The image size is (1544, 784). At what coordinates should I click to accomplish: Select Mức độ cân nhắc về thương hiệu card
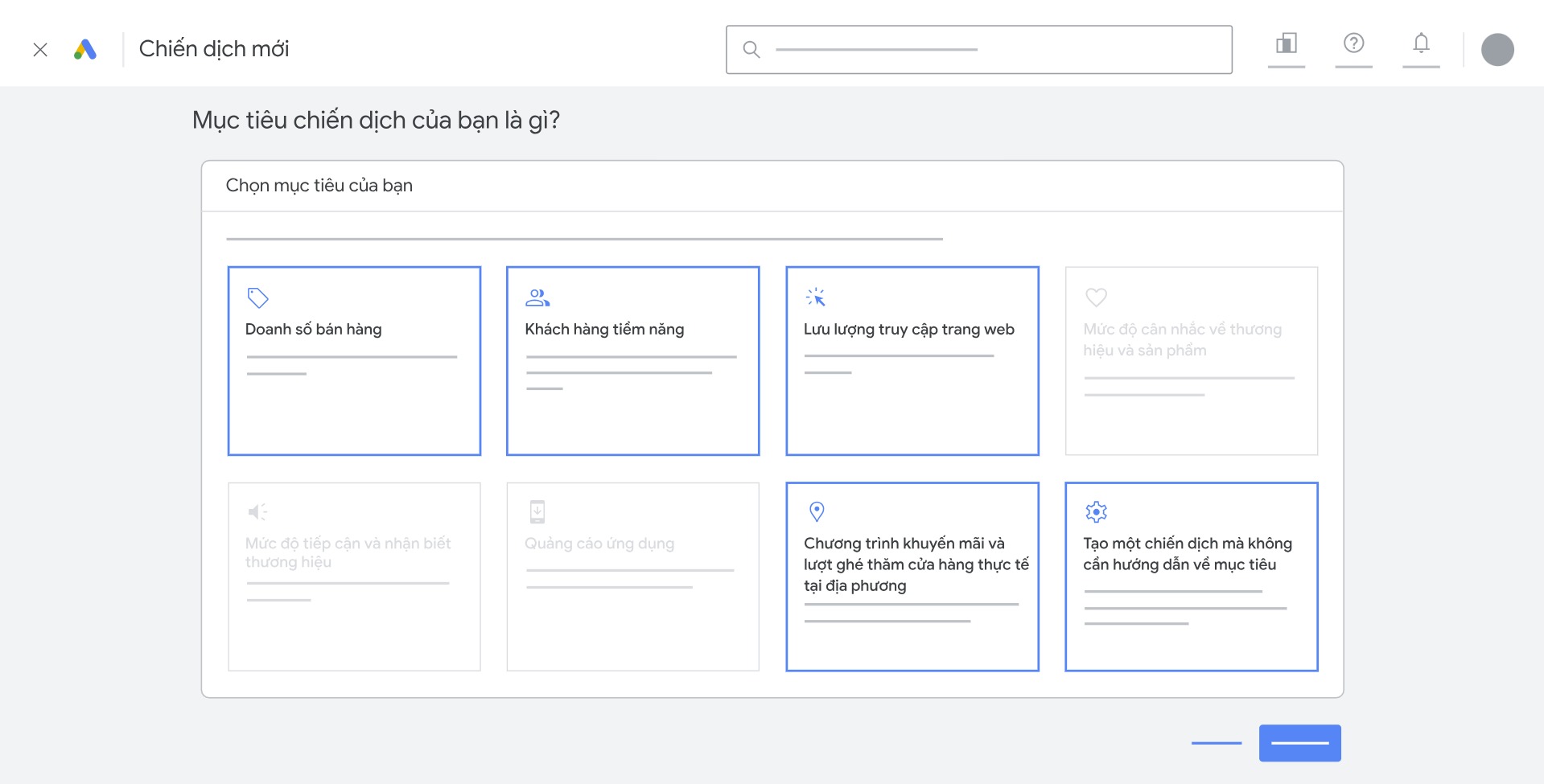[1192, 361]
